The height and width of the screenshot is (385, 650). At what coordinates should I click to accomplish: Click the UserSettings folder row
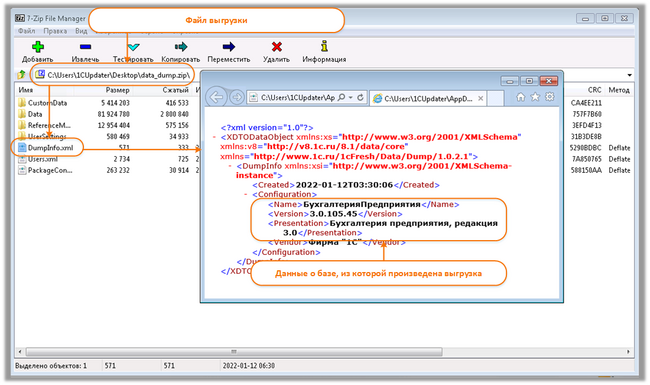pyautogui.click(x=47, y=136)
